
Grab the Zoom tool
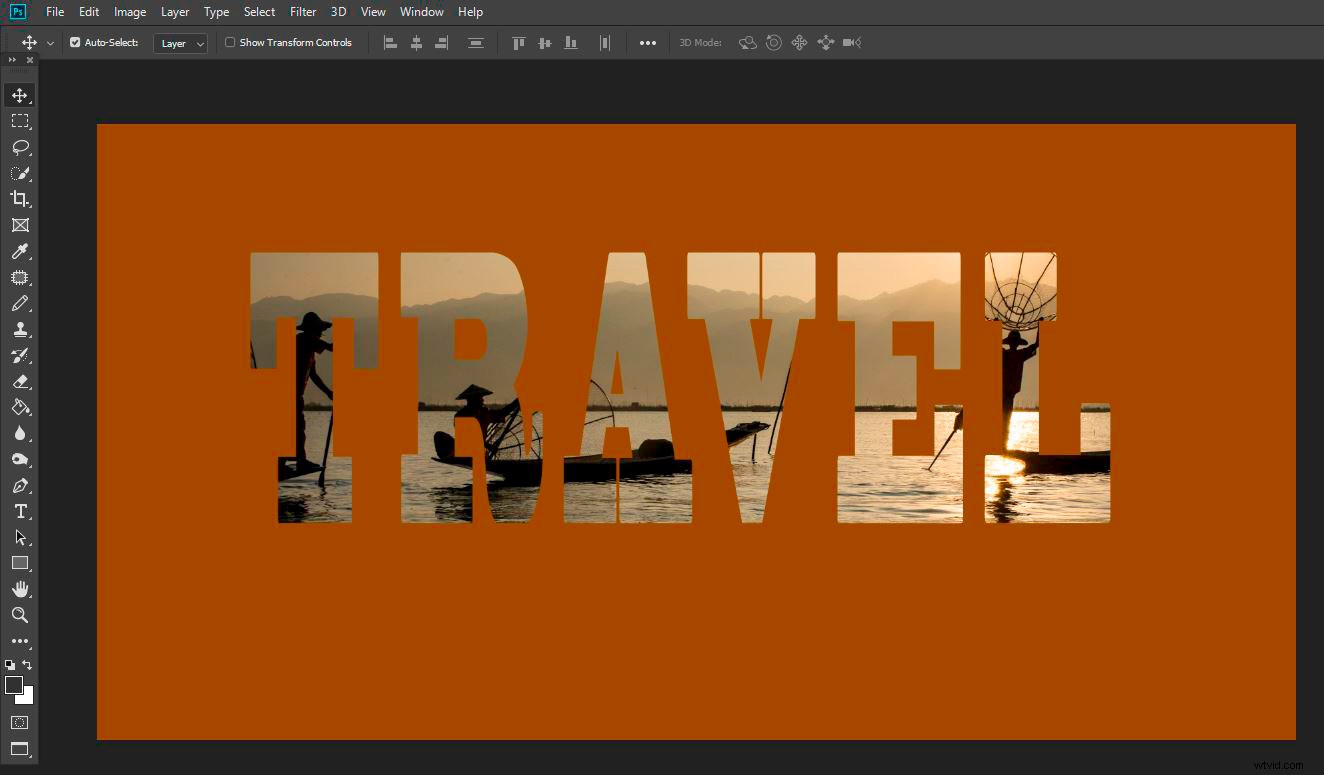pyautogui.click(x=20, y=615)
